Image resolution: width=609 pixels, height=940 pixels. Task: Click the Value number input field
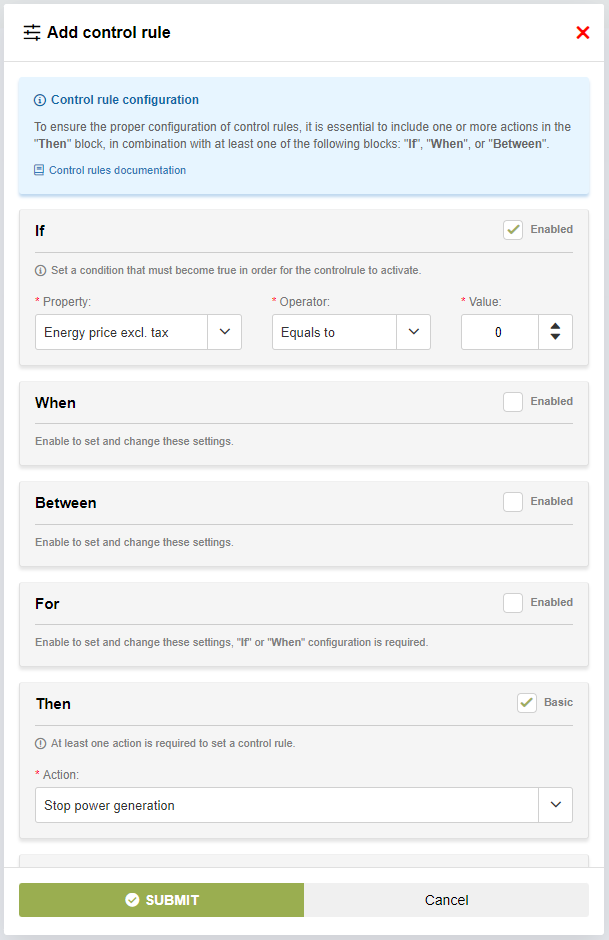point(499,332)
